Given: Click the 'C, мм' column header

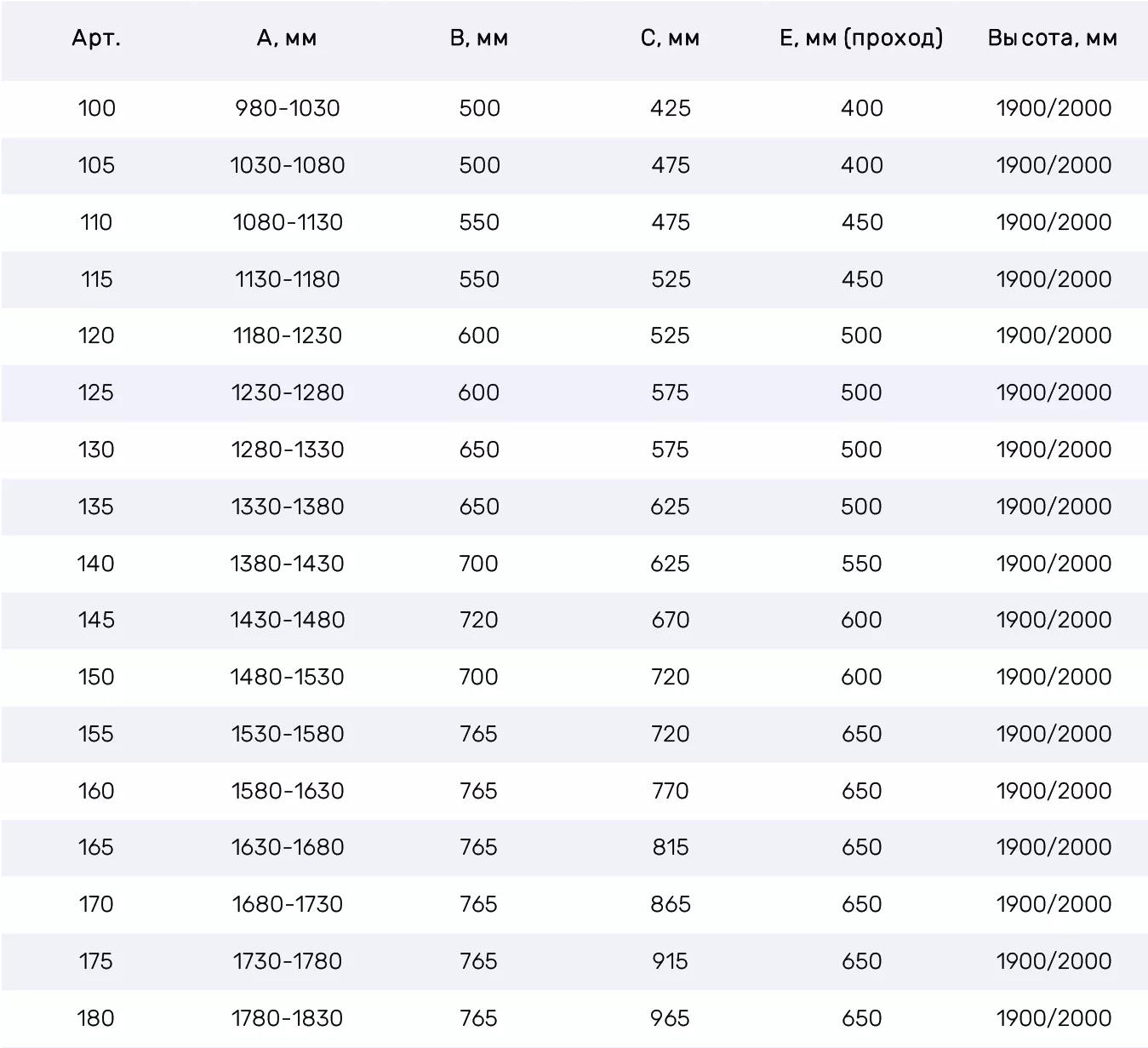Looking at the screenshot, I should [670, 38].
